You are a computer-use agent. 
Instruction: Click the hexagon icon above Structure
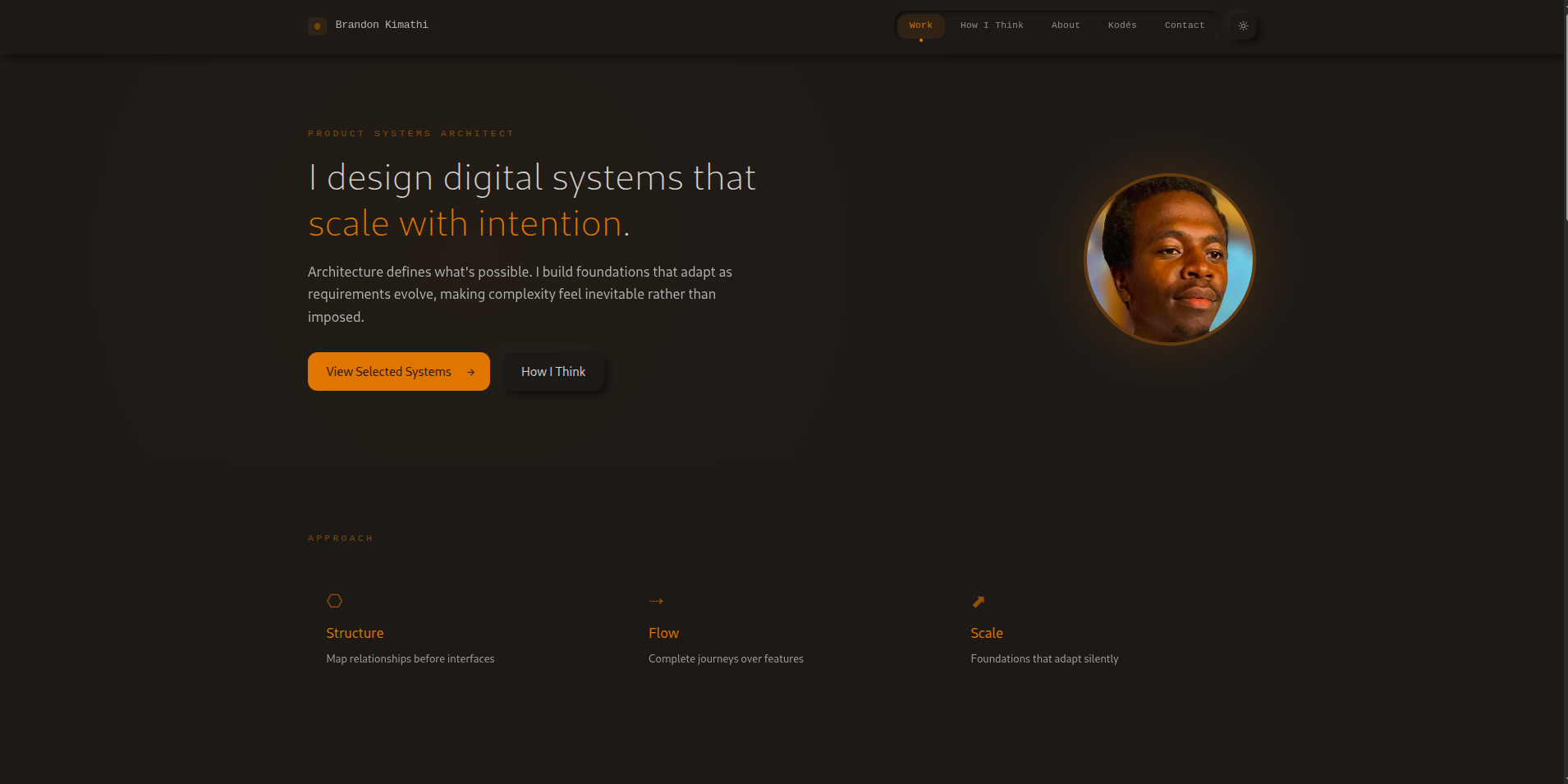(334, 601)
